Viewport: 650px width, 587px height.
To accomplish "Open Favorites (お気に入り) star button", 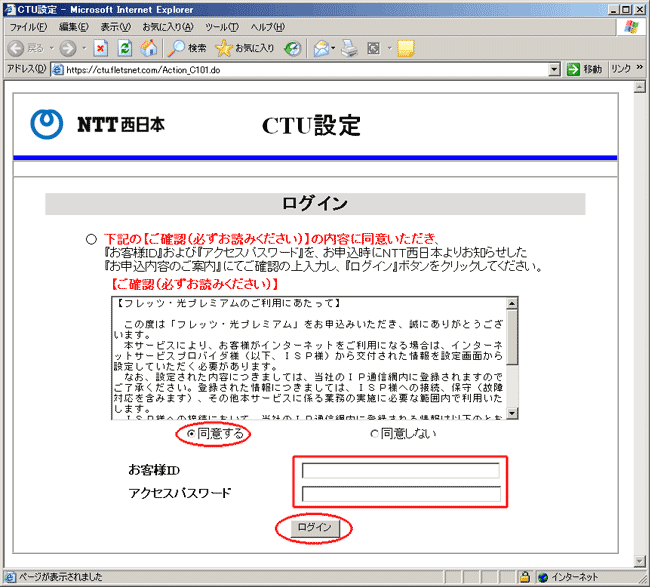I will point(245,49).
